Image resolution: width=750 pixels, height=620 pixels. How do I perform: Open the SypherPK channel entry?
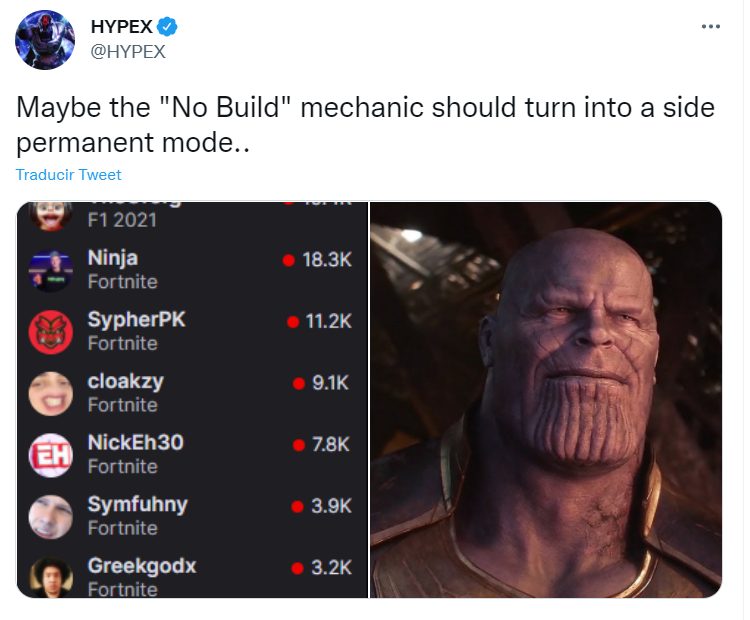click(x=137, y=320)
